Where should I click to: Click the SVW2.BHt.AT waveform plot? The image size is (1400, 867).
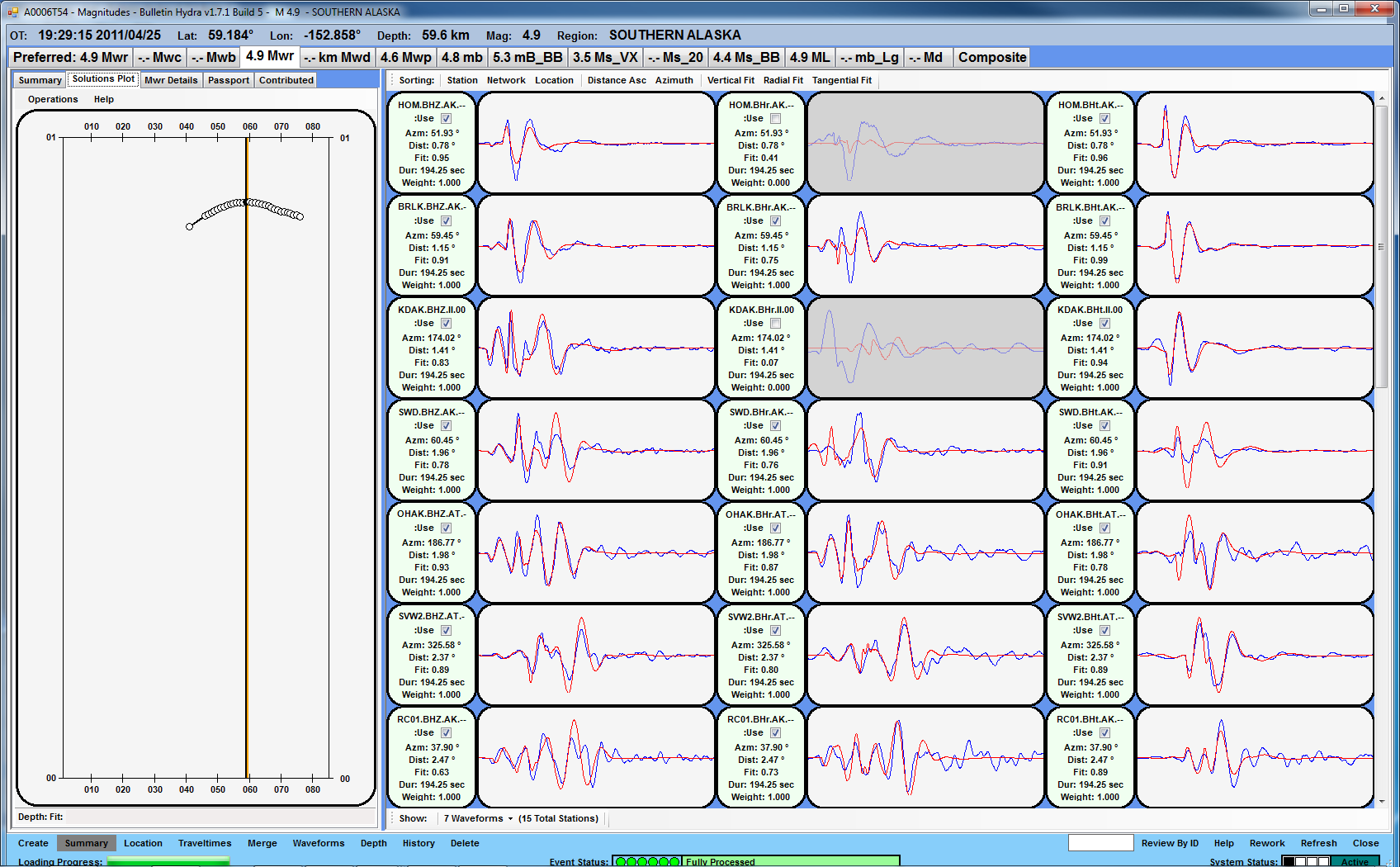point(1255,655)
